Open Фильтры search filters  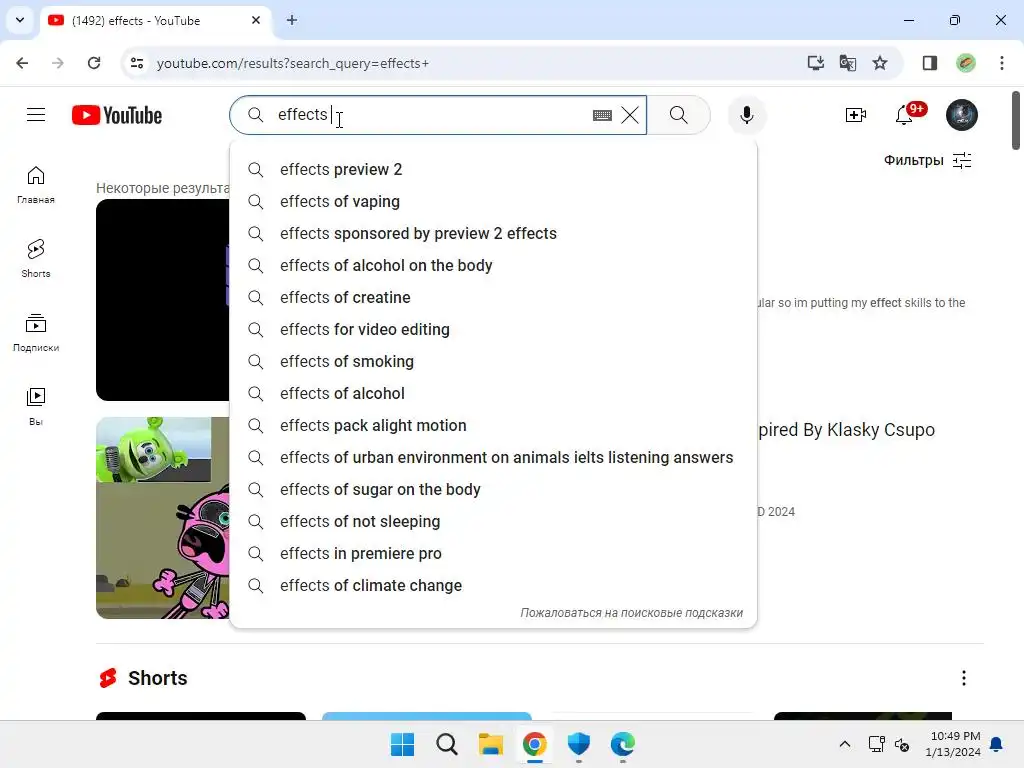pyautogui.click(x=927, y=160)
